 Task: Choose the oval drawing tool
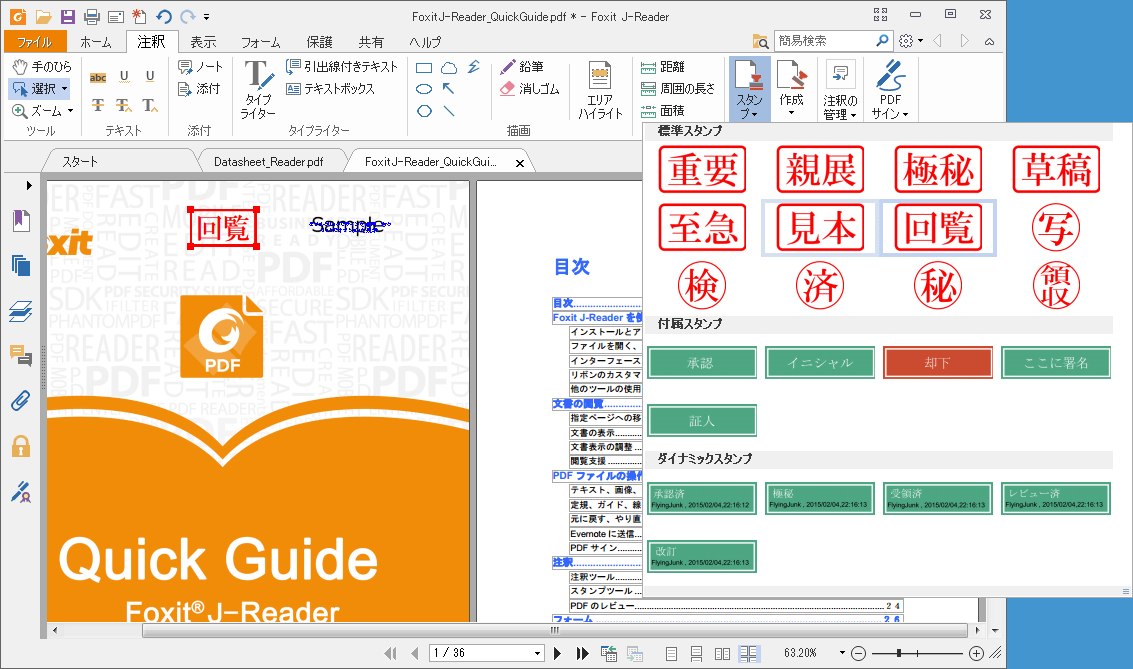424,89
